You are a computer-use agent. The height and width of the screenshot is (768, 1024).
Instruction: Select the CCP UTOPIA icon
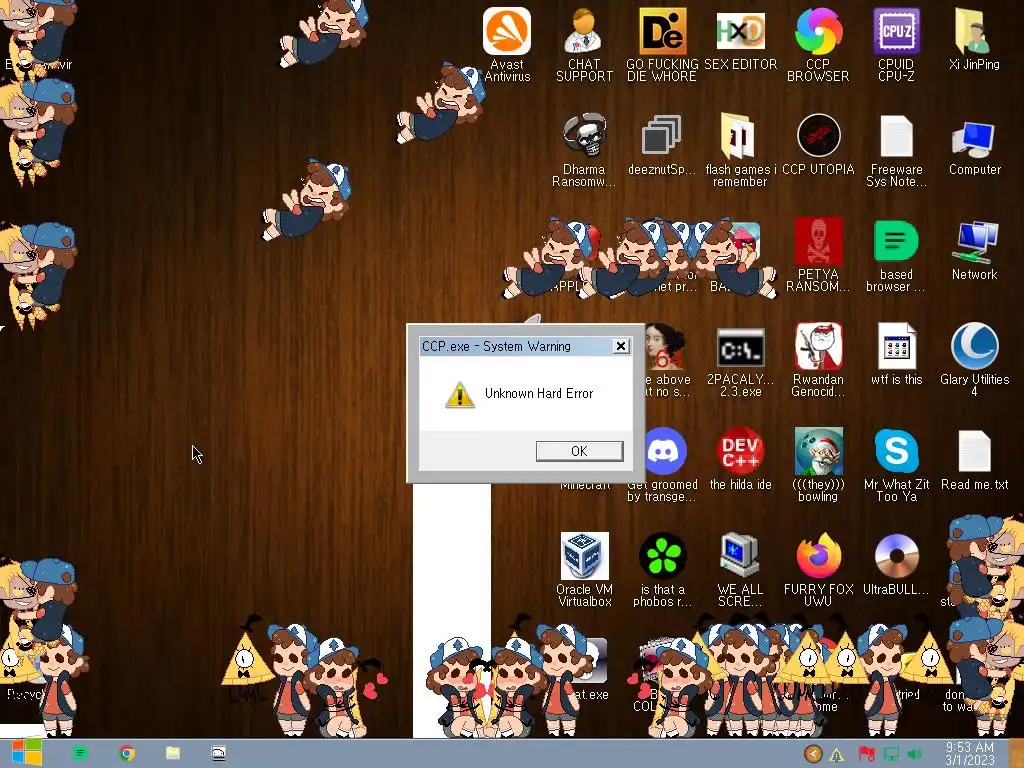pos(818,145)
